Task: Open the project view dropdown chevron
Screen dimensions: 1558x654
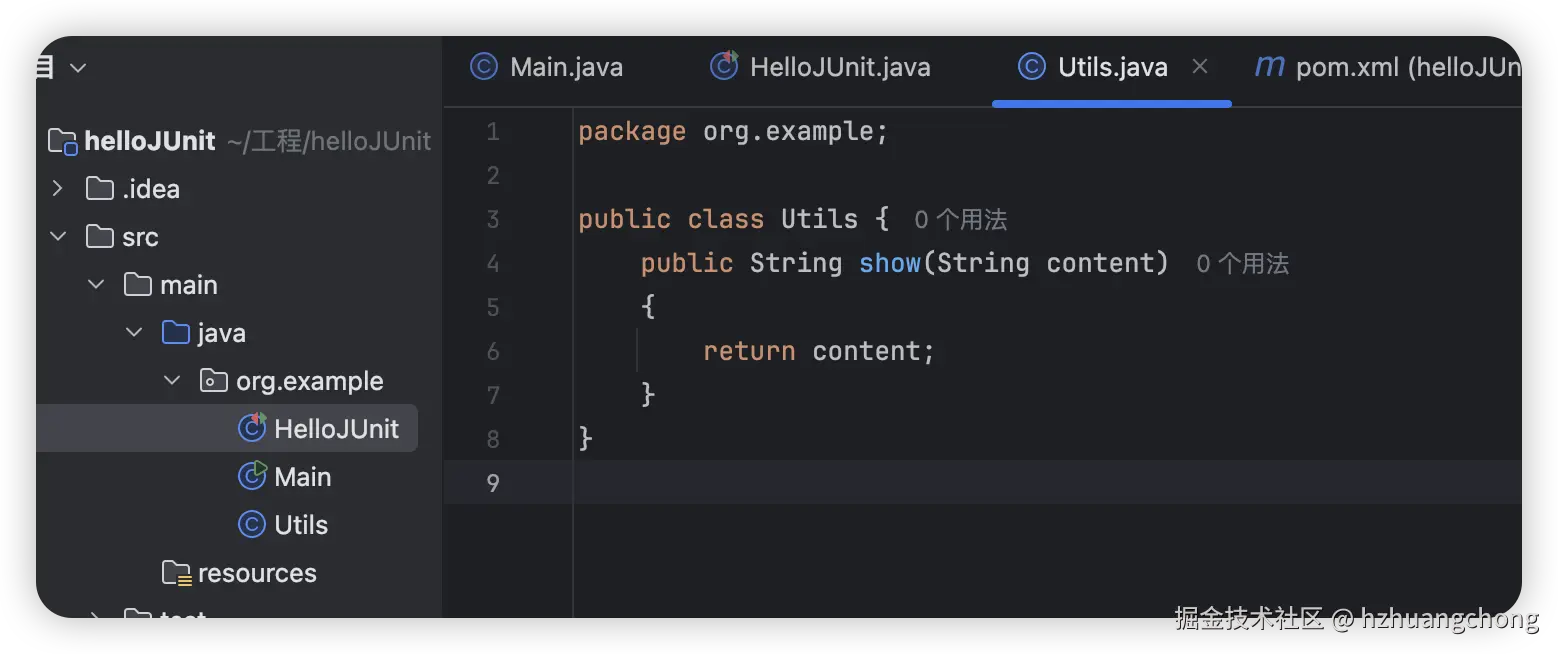Action: tap(78, 68)
